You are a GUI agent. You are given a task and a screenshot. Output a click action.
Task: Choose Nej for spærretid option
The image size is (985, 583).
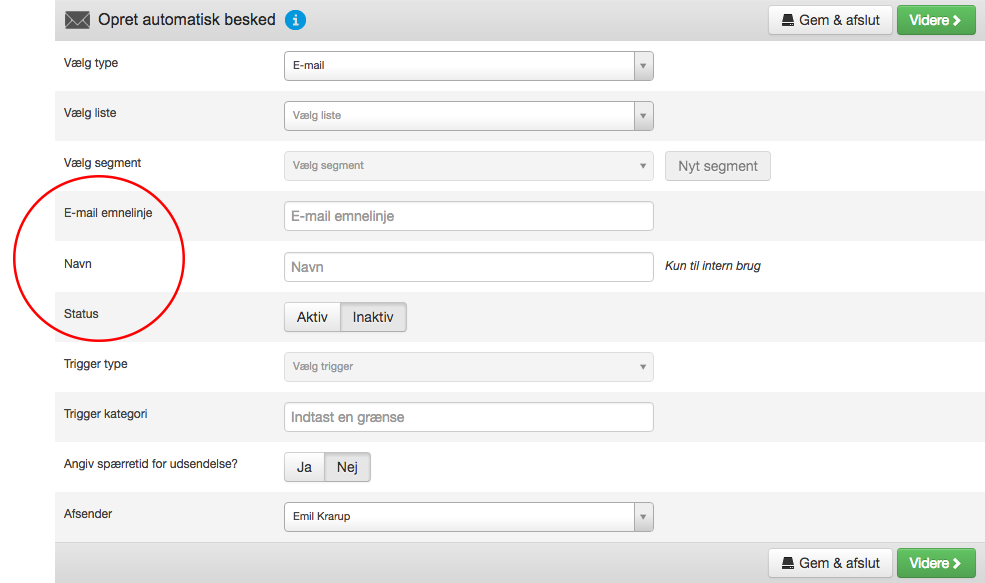(347, 467)
